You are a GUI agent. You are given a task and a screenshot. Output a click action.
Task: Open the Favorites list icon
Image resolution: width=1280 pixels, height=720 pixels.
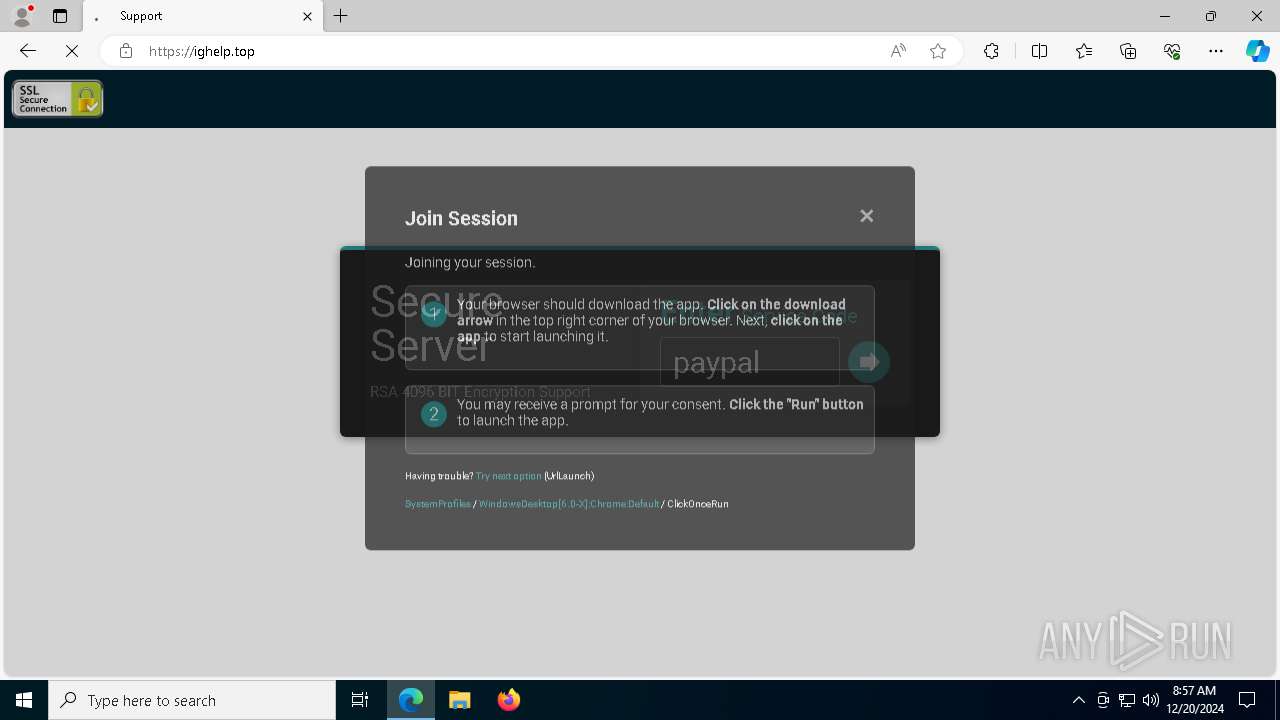[1084, 51]
